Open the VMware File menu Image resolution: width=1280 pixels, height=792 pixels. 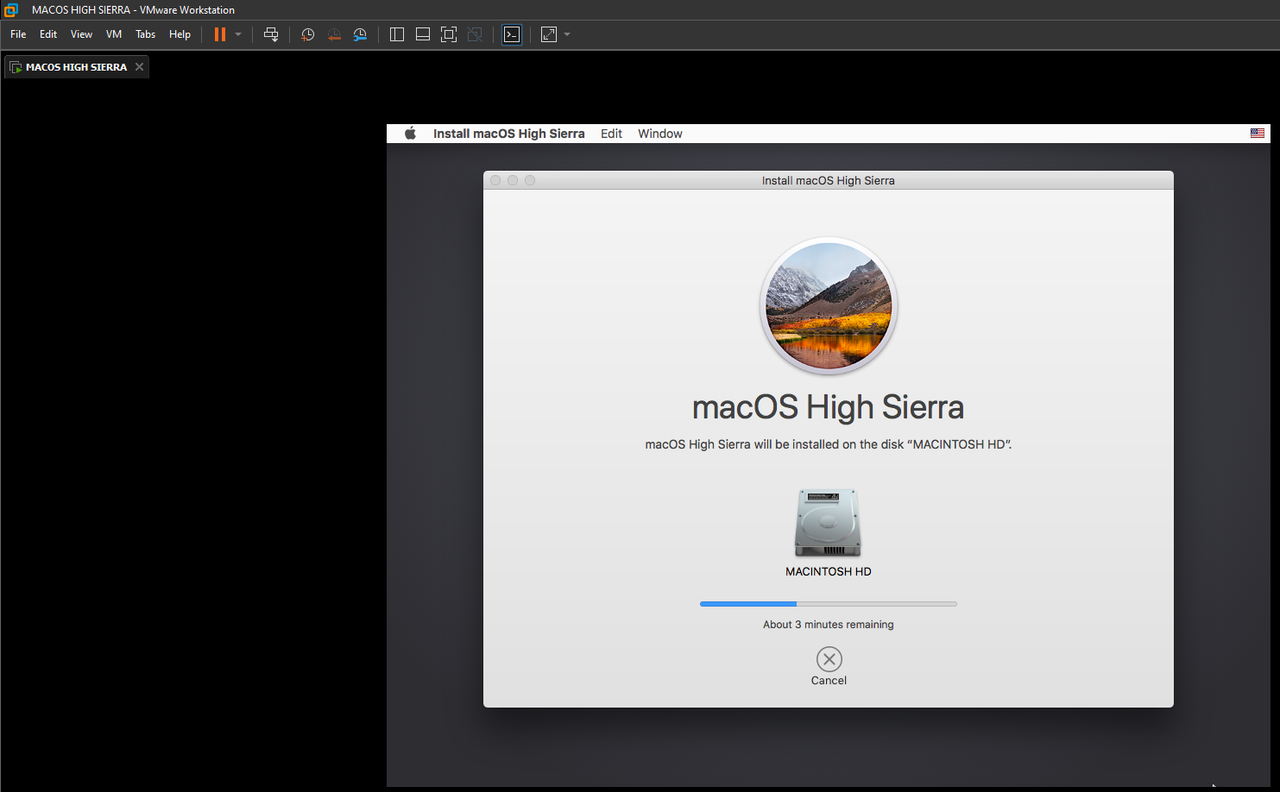point(18,34)
